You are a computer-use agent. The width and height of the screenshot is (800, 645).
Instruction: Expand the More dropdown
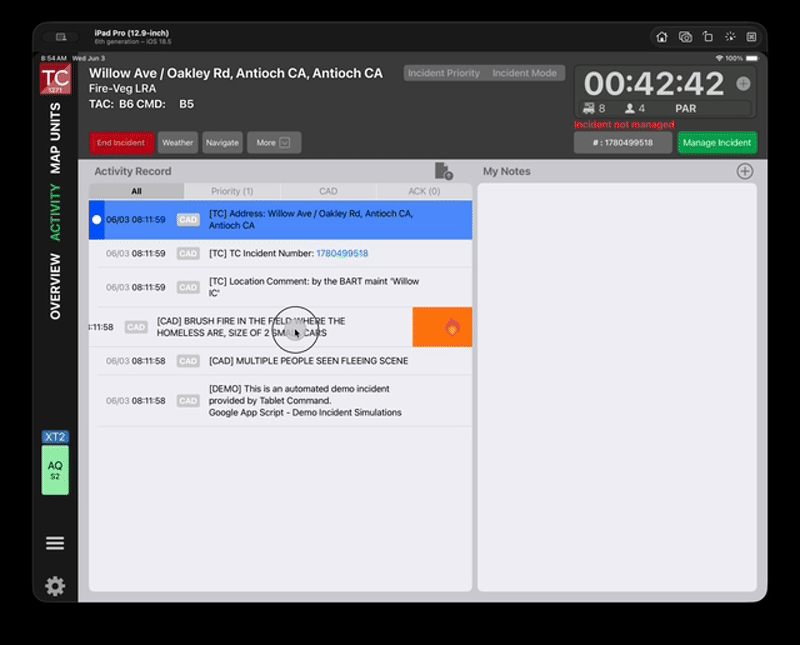point(274,143)
